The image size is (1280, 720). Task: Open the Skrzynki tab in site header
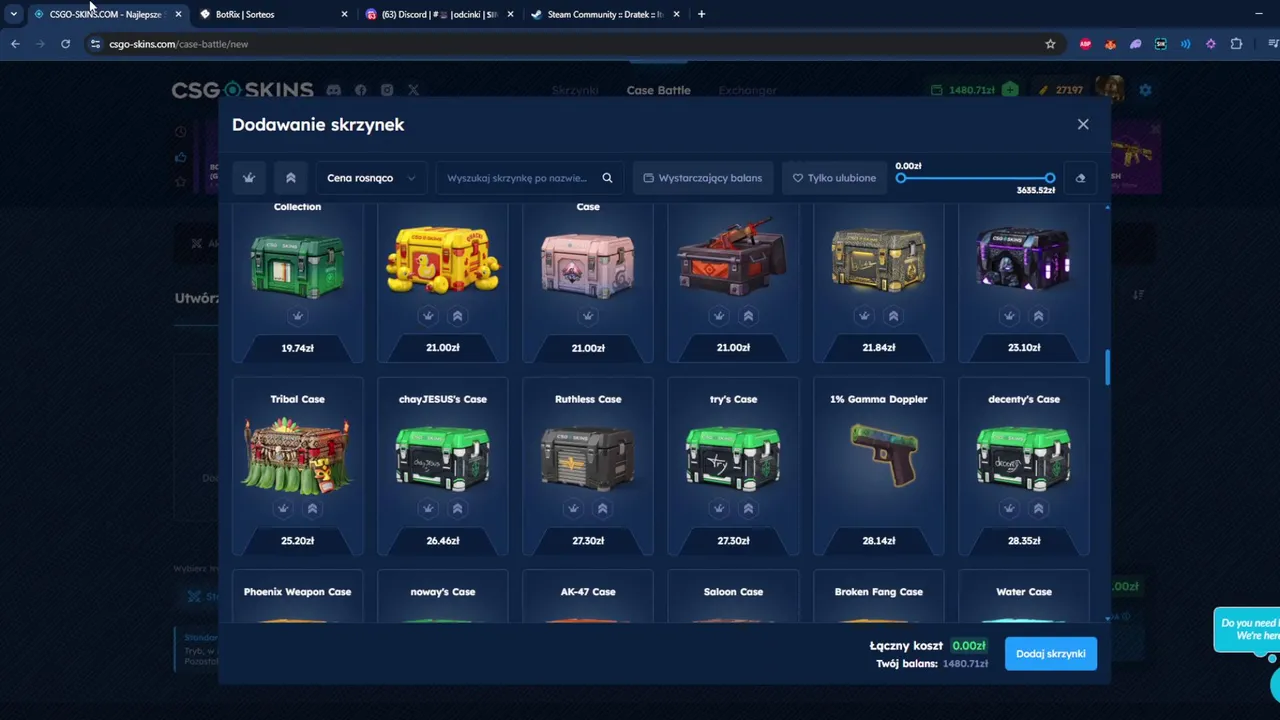pyautogui.click(x=574, y=90)
